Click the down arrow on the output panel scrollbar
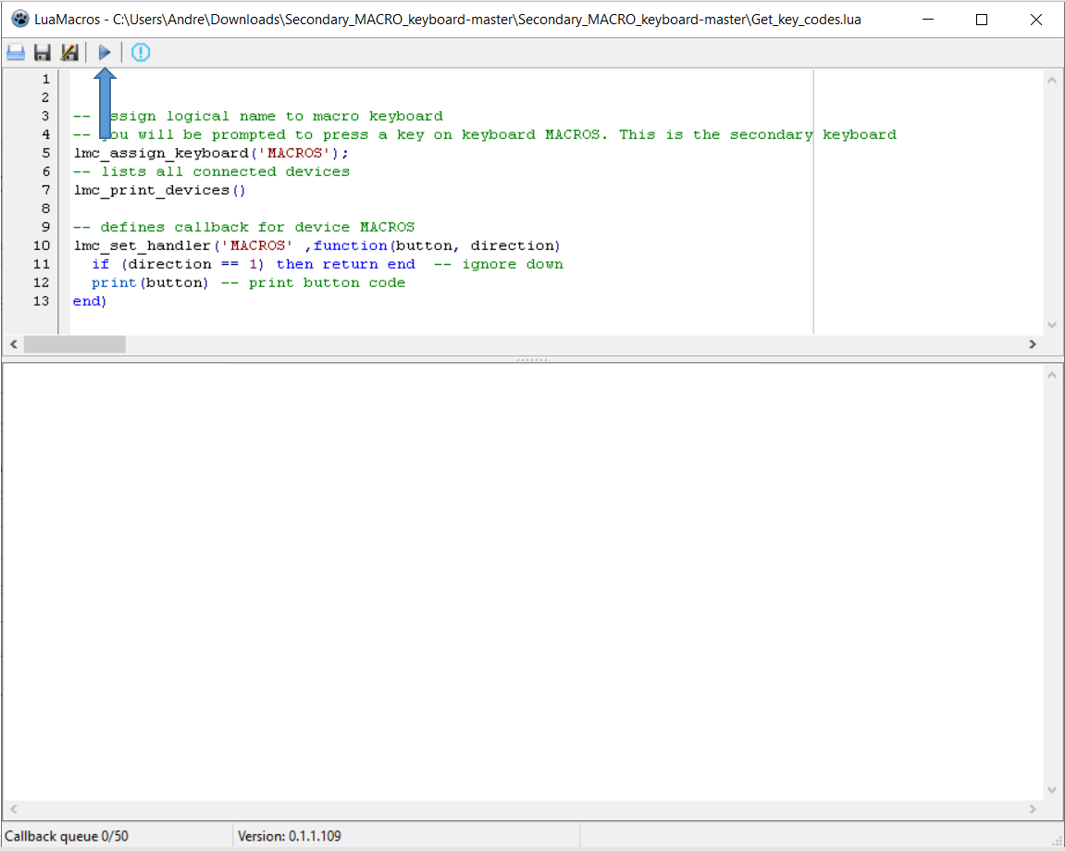Viewport: 1065px width, 851px height. point(1051,789)
